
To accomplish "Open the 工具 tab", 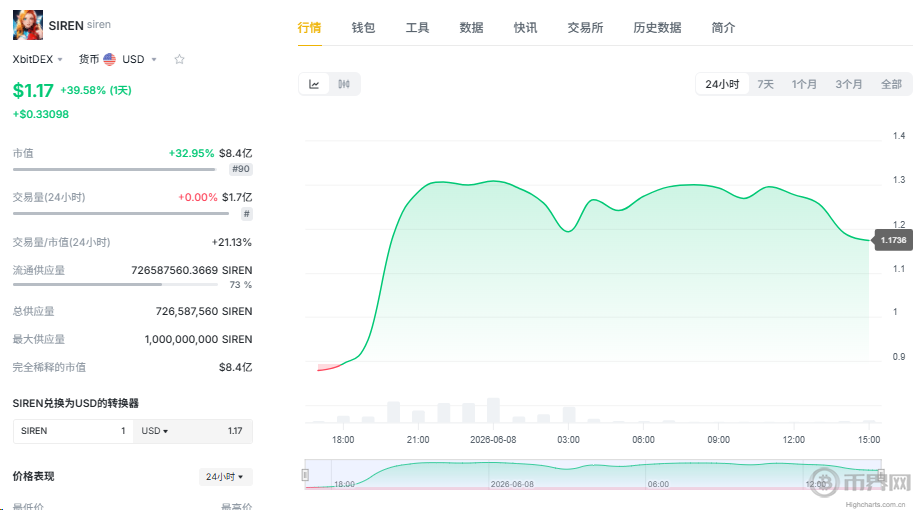I will tap(417, 28).
